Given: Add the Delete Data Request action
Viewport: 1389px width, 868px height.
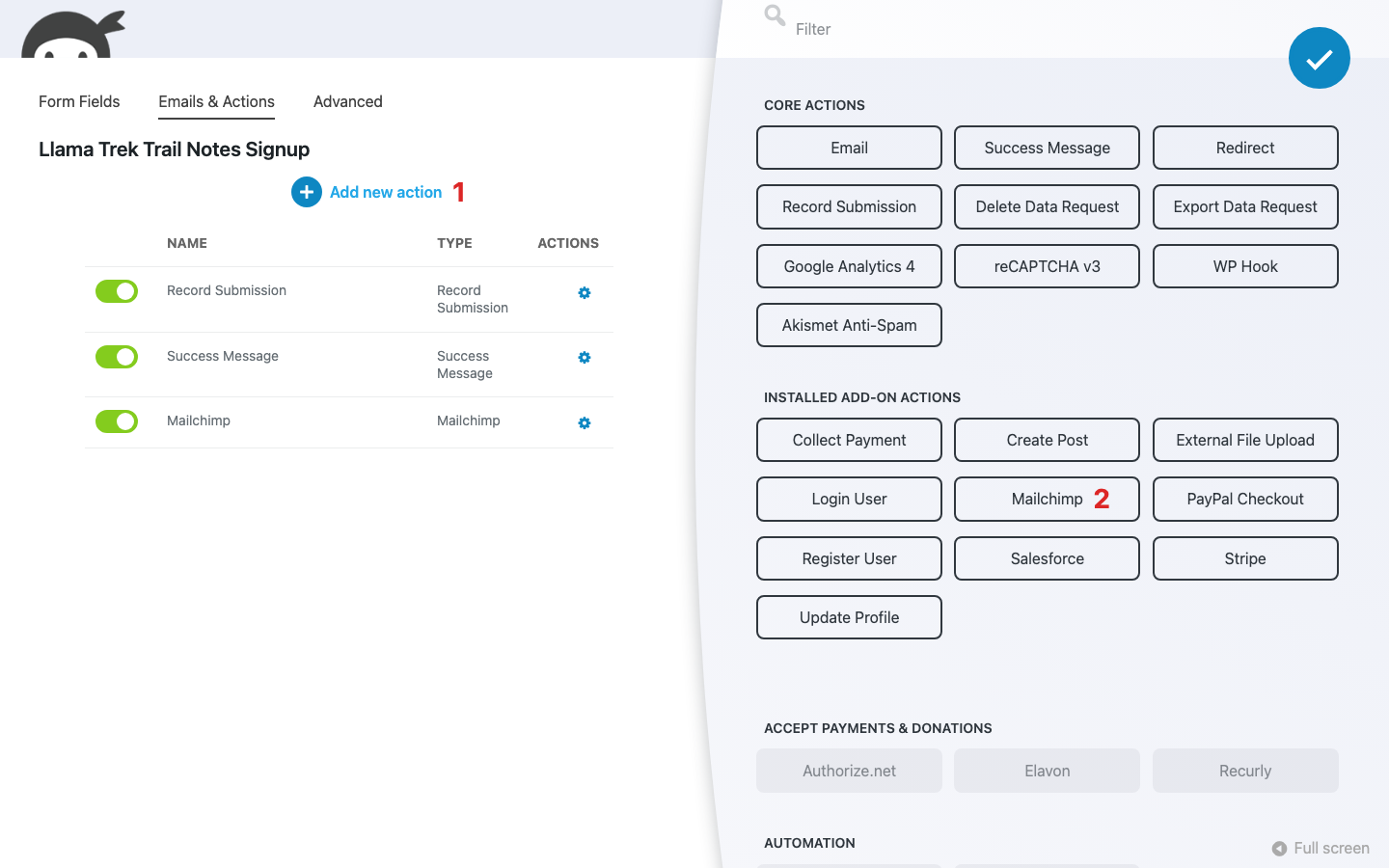Looking at the screenshot, I should coord(1047,206).
